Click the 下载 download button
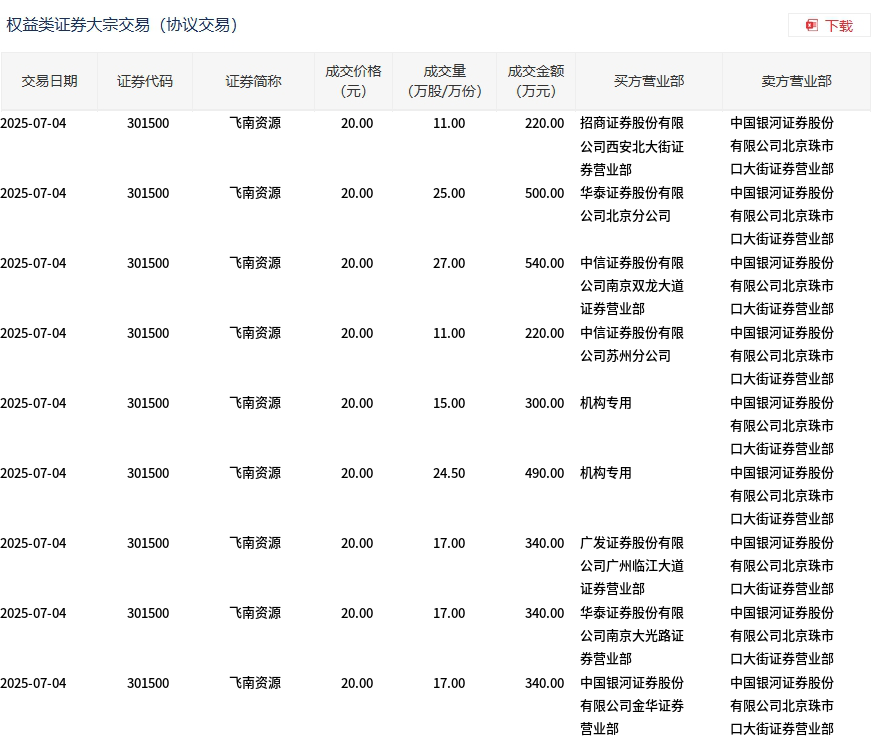 829,26
